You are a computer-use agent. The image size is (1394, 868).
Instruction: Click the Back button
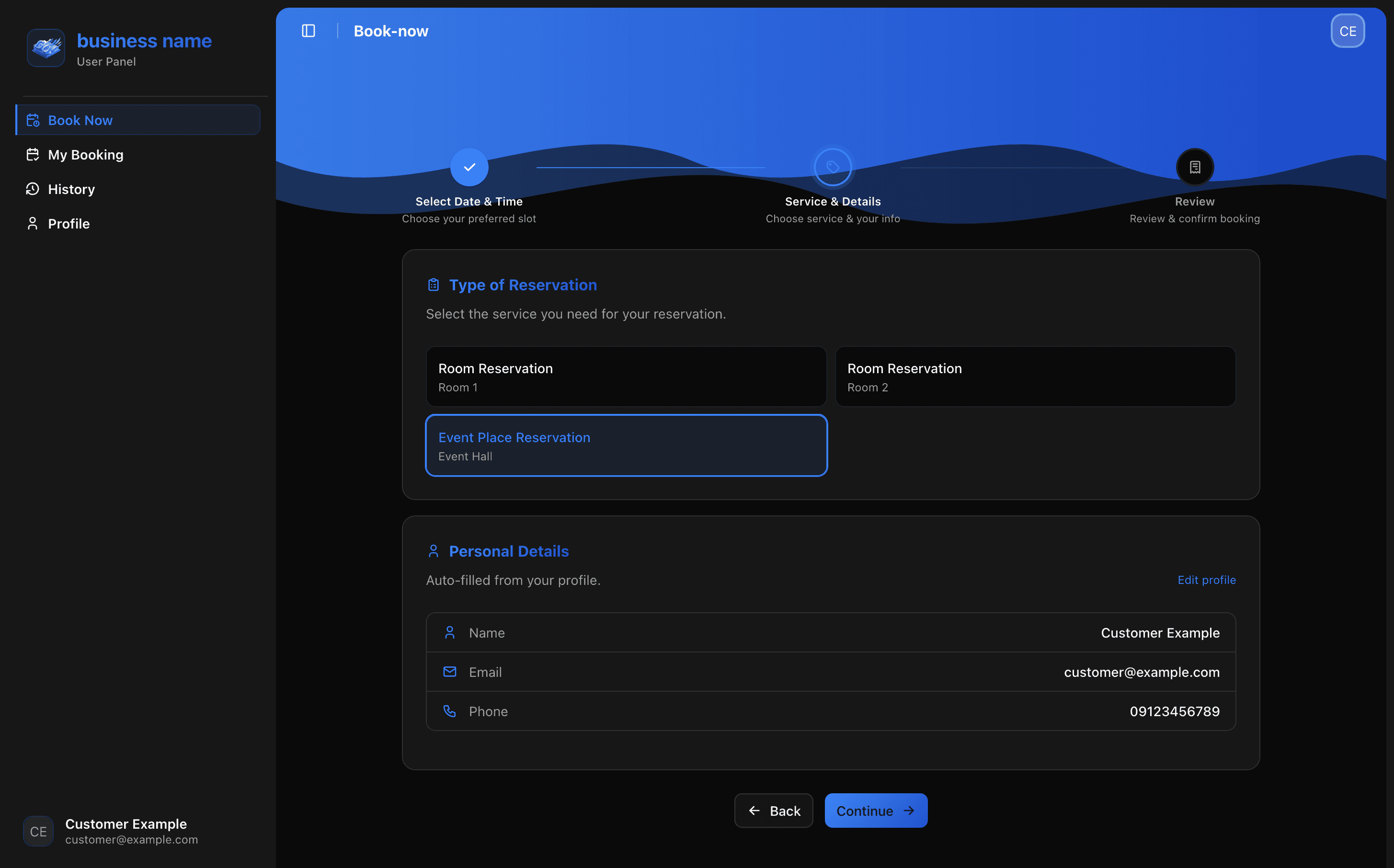pyautogui.click(x=774, y=811)
